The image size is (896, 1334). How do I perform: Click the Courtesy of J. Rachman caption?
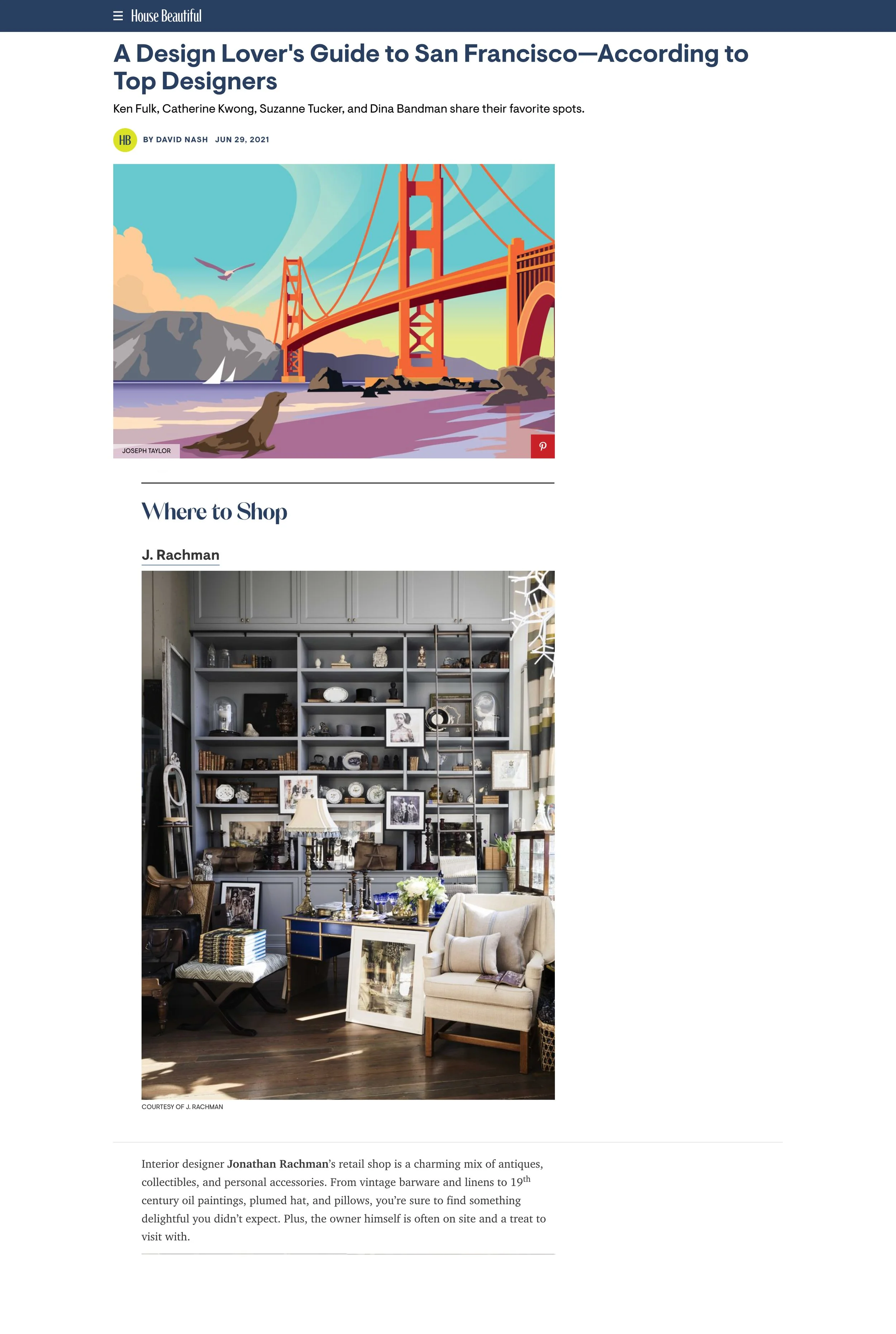point(182,1107)
